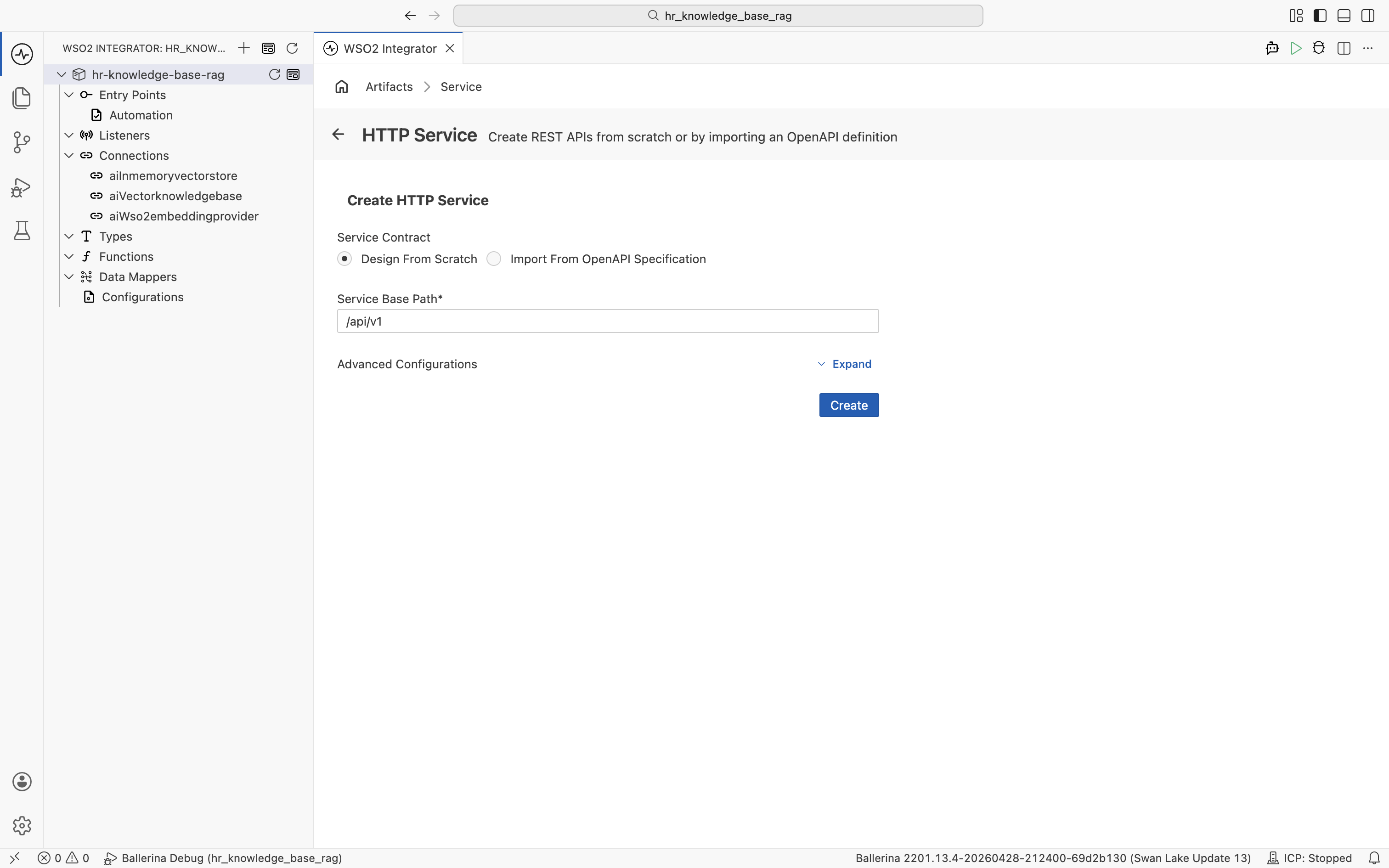
Task: Open the Source Control view
Action: (22, 142)
